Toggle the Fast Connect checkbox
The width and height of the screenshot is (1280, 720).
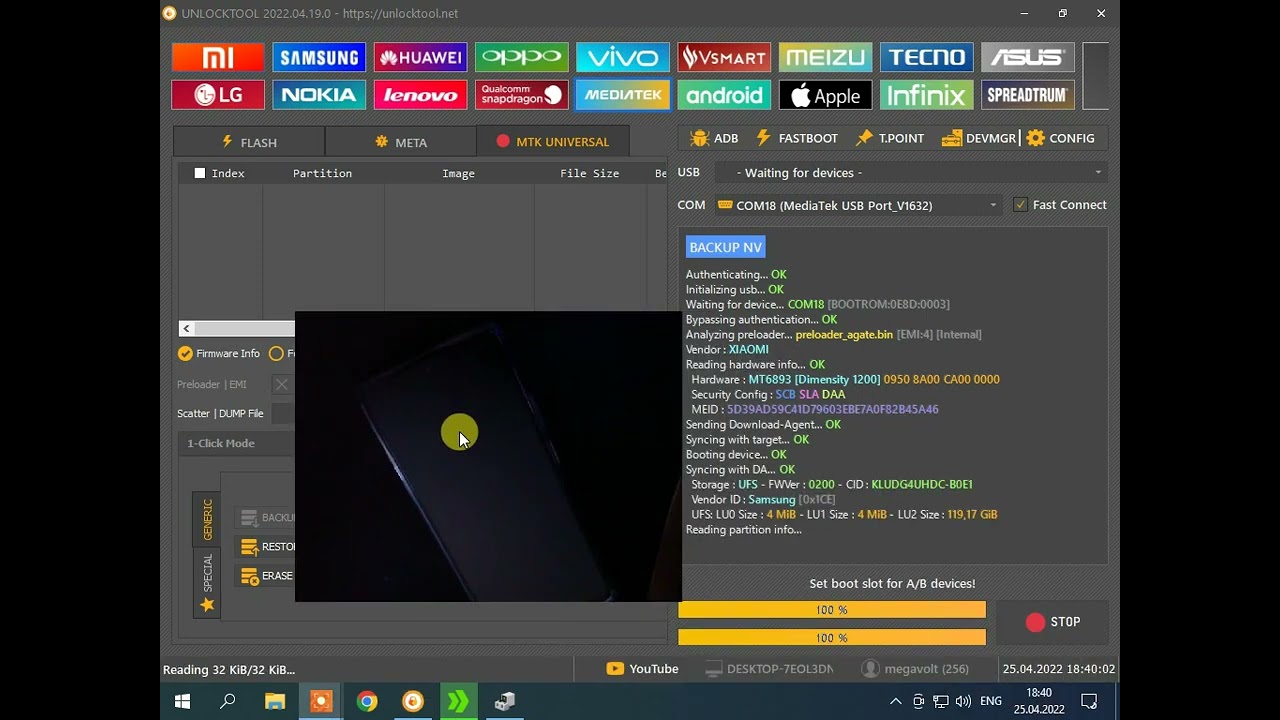click(x=1020, y=205)
